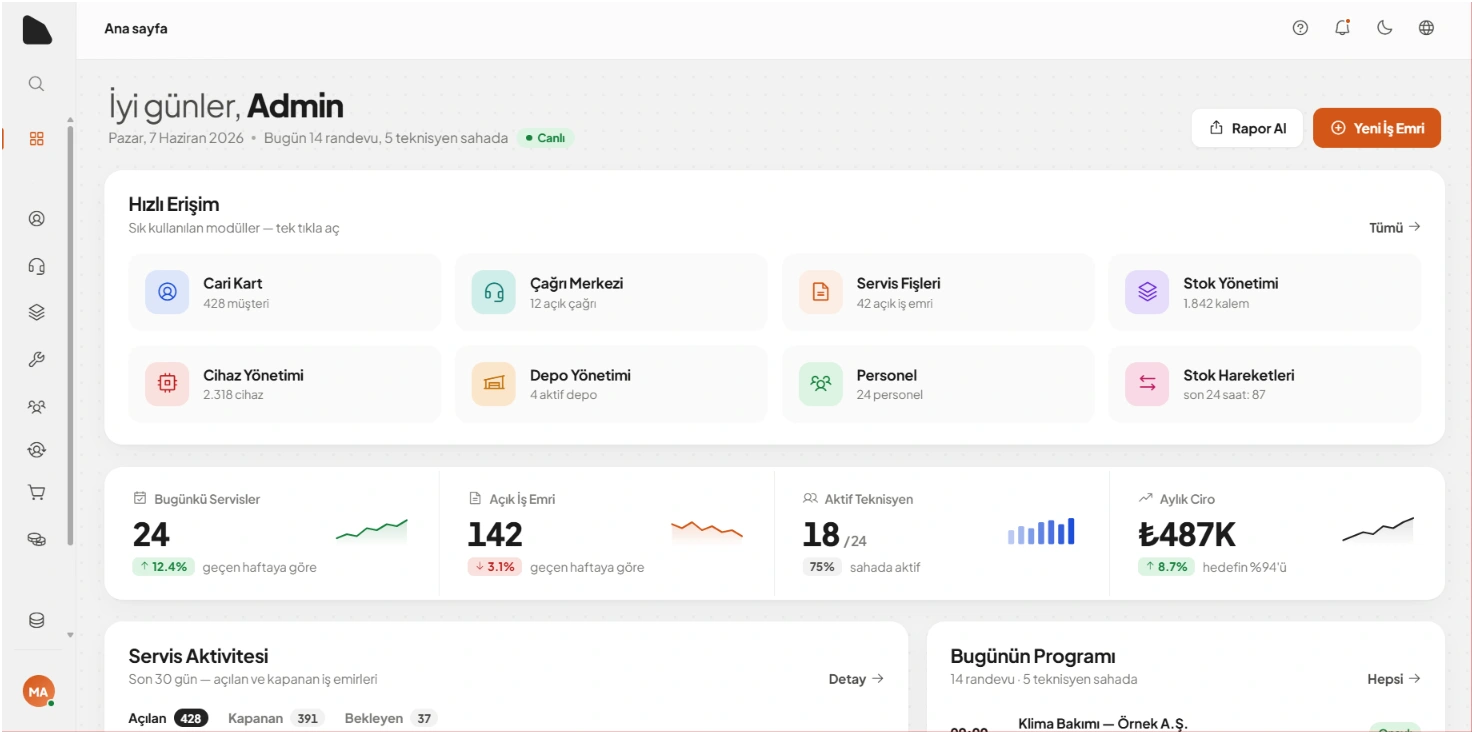The height and width of the screenshot is (734, 1474).
Task: Open the coins finance icon in sidebar
Action: [36, 539]
